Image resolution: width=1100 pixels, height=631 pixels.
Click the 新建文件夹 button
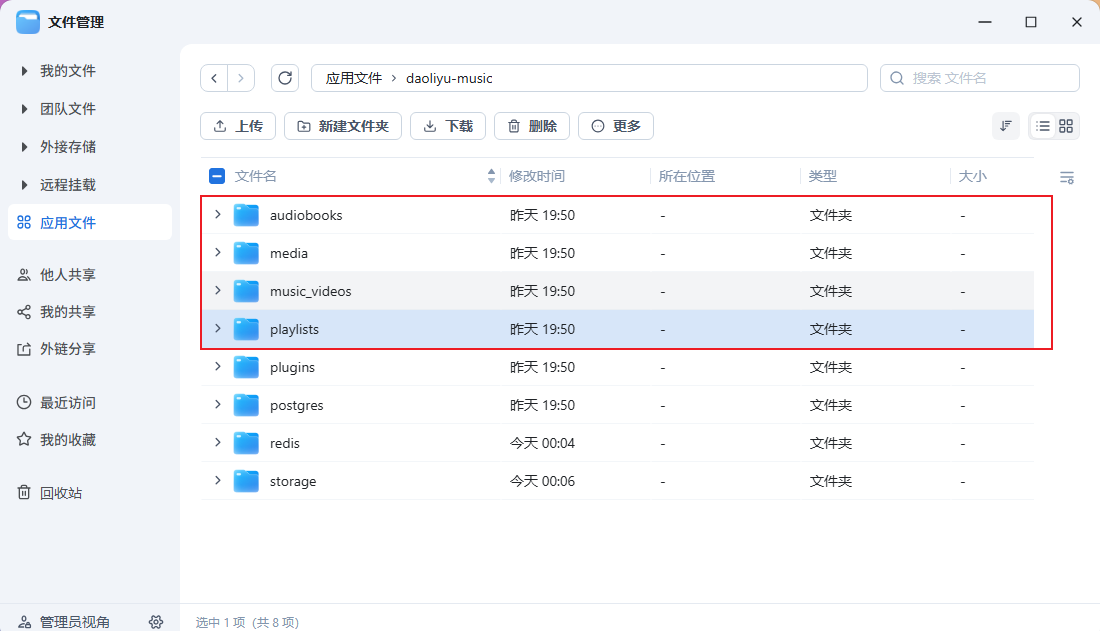[343, 126]
